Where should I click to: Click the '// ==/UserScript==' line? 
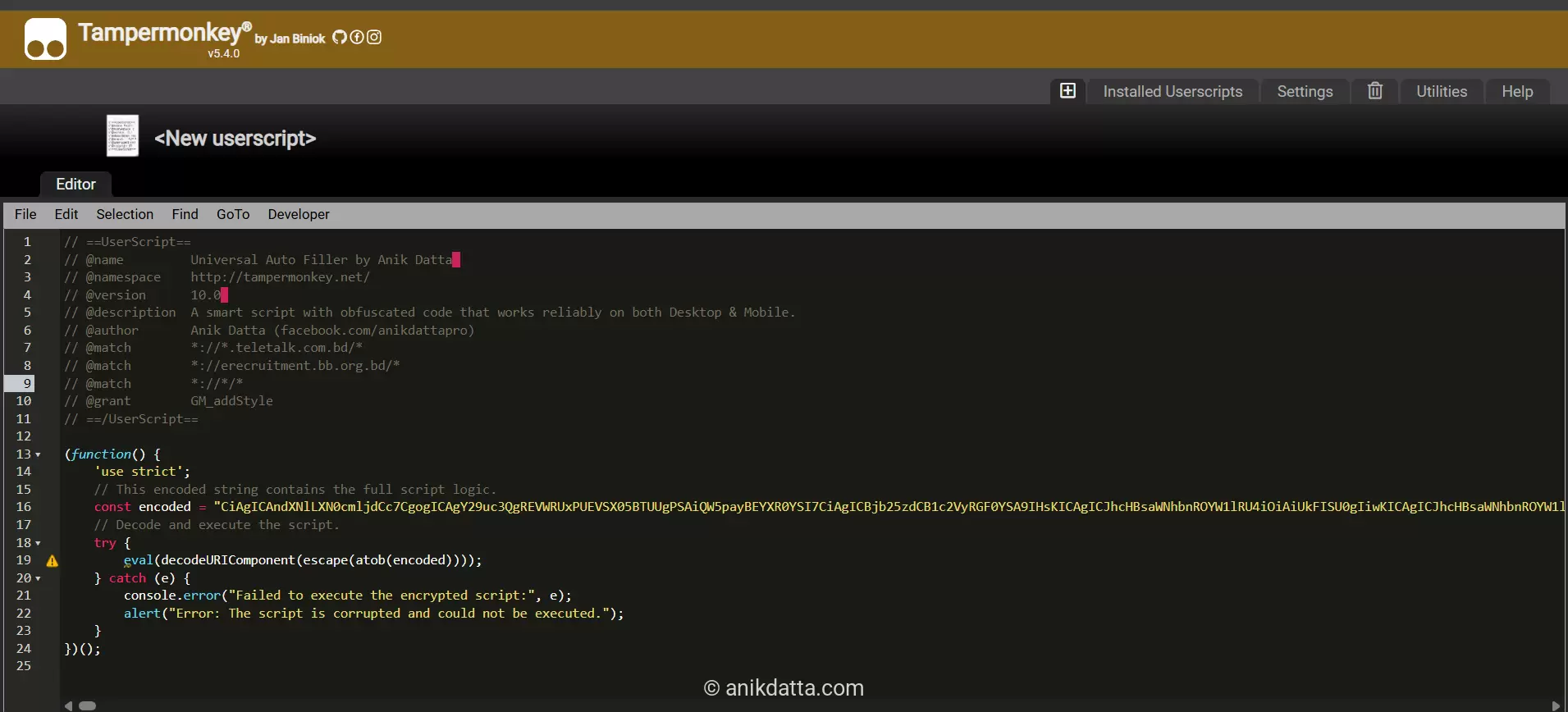point(131,419)
